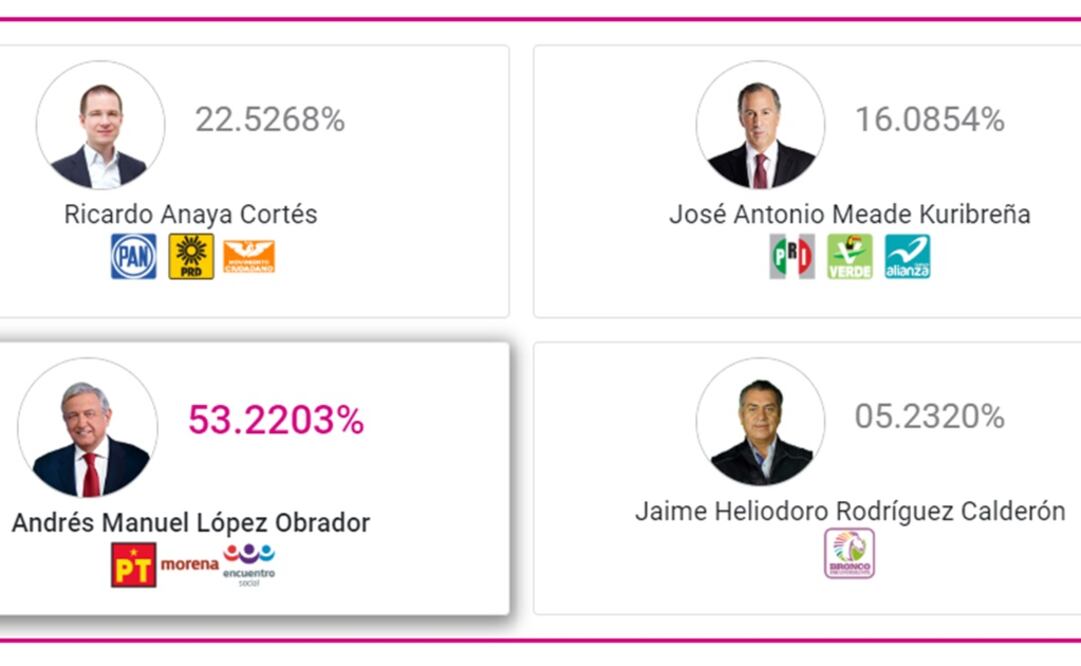Click the highlighted 53.2203% result

(276, 421)
